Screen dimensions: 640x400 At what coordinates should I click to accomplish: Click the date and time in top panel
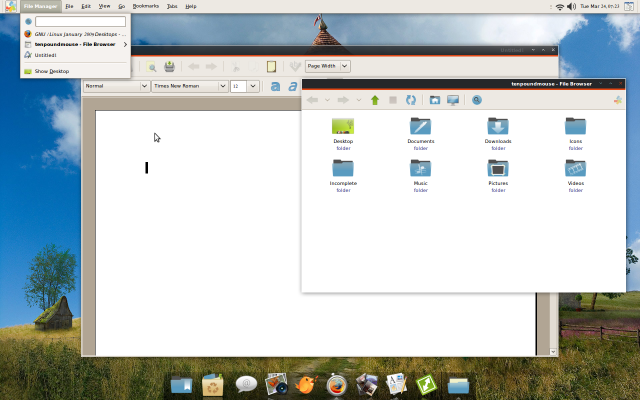point(600,6)
